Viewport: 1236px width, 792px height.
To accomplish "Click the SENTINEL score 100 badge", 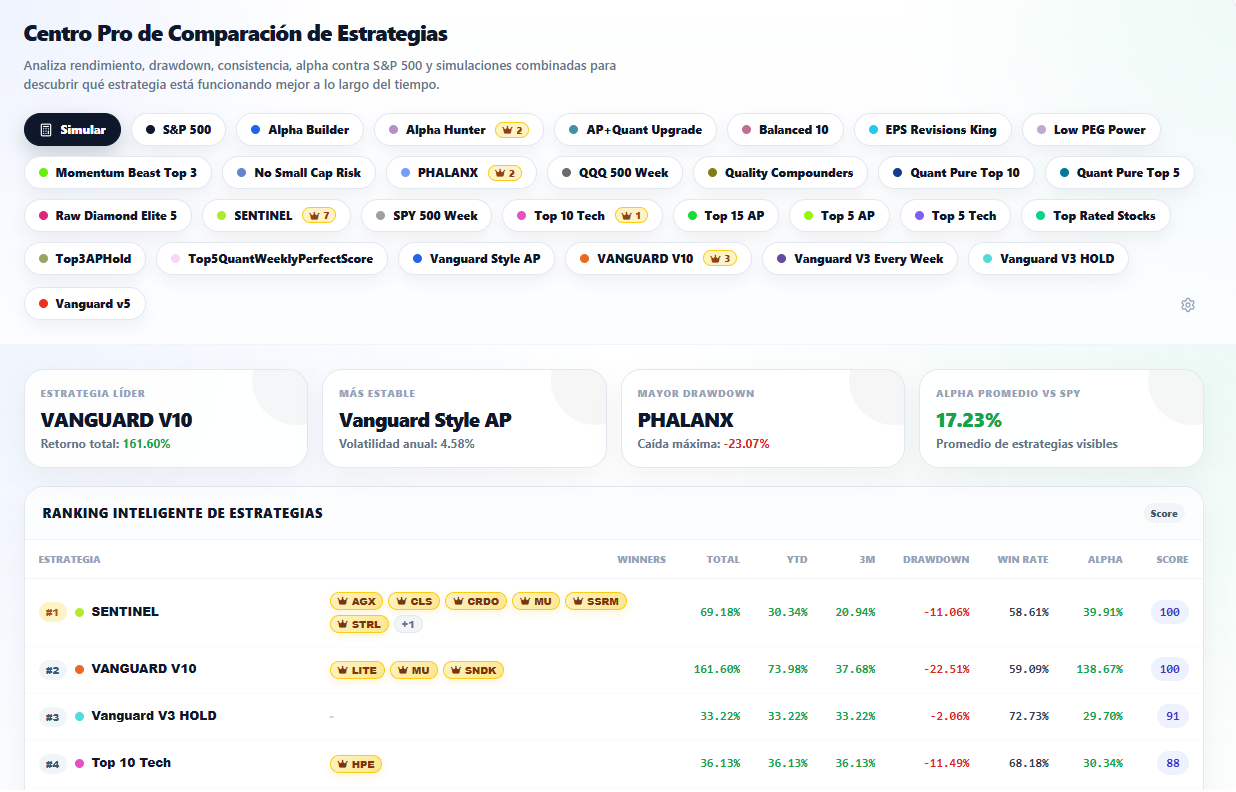I will [x=1169, y=612].
